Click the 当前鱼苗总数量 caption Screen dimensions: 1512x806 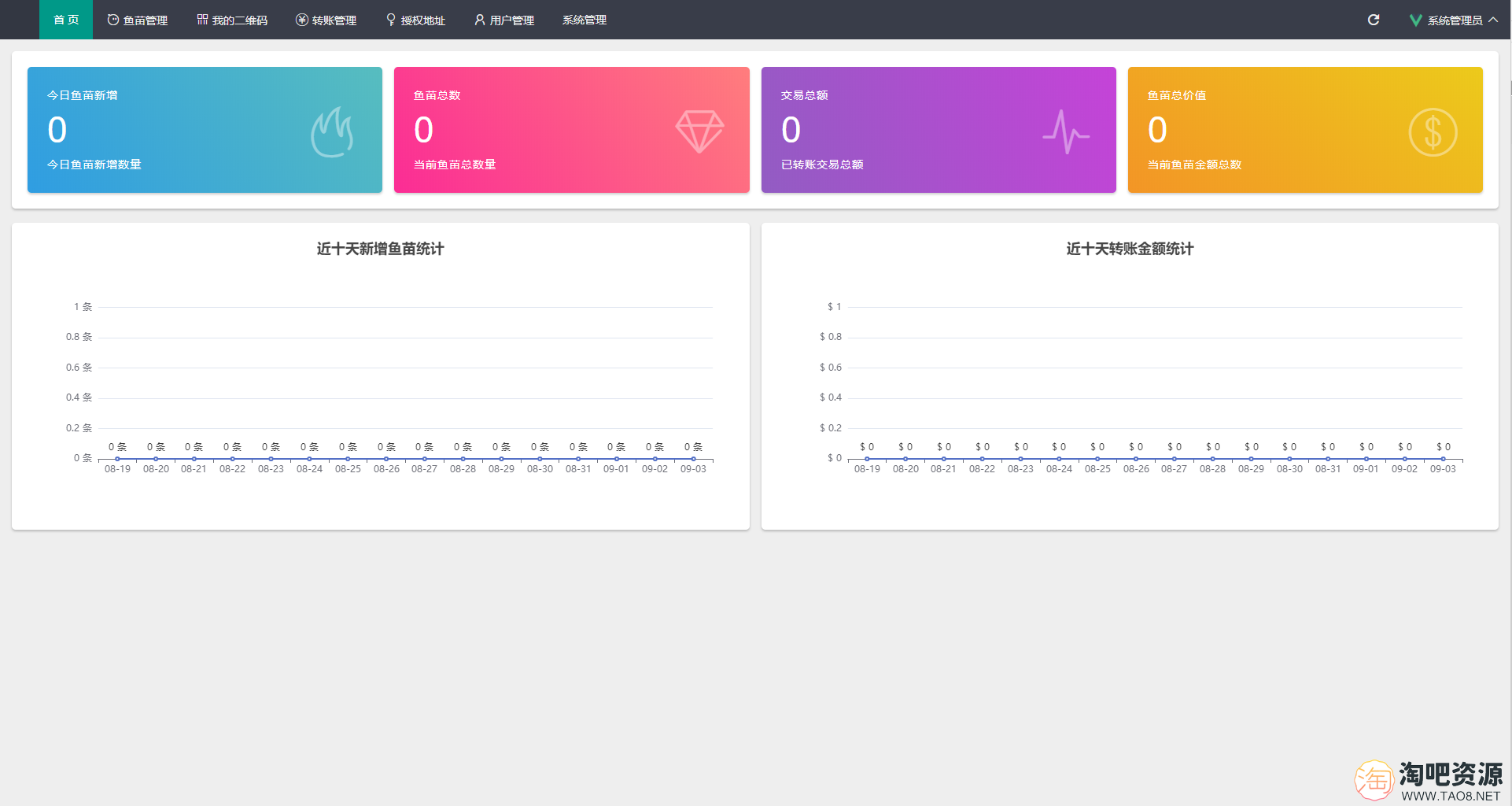click(x=455, y=165)
